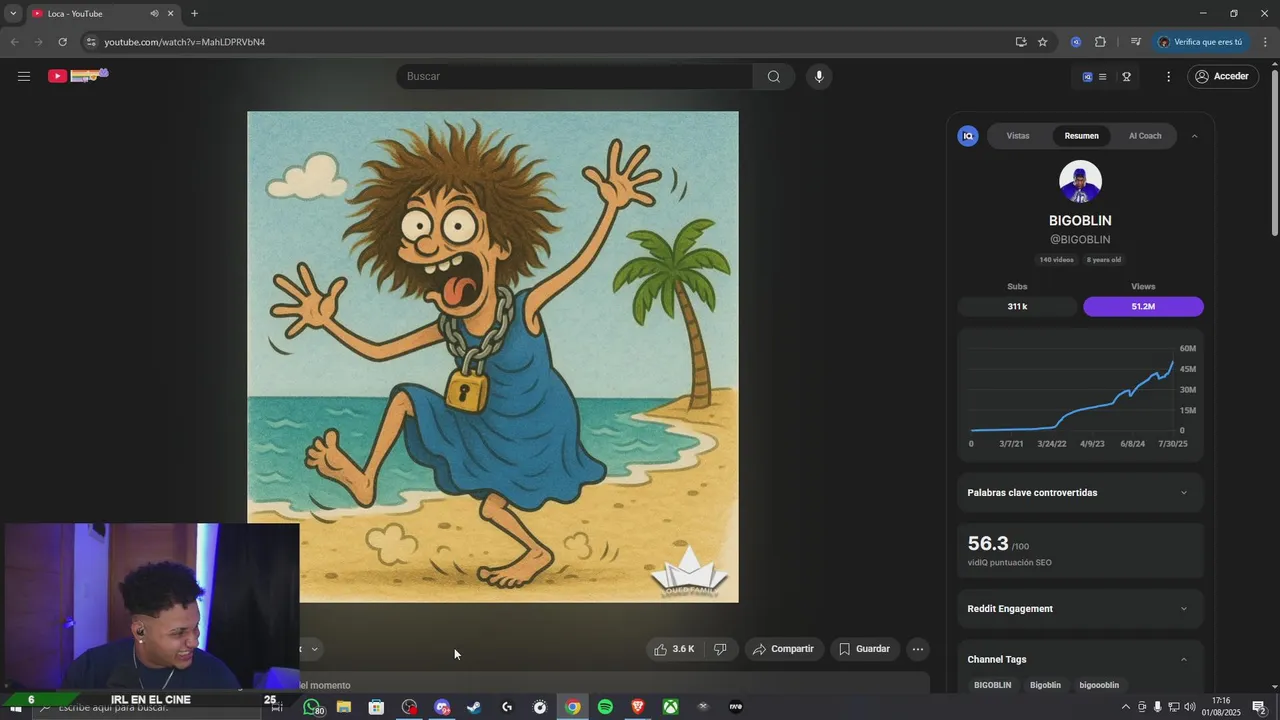Open the YouTube hamburger guide menu
The width and height of the screenshot is (1280, 720).
(x=24, y=76)
